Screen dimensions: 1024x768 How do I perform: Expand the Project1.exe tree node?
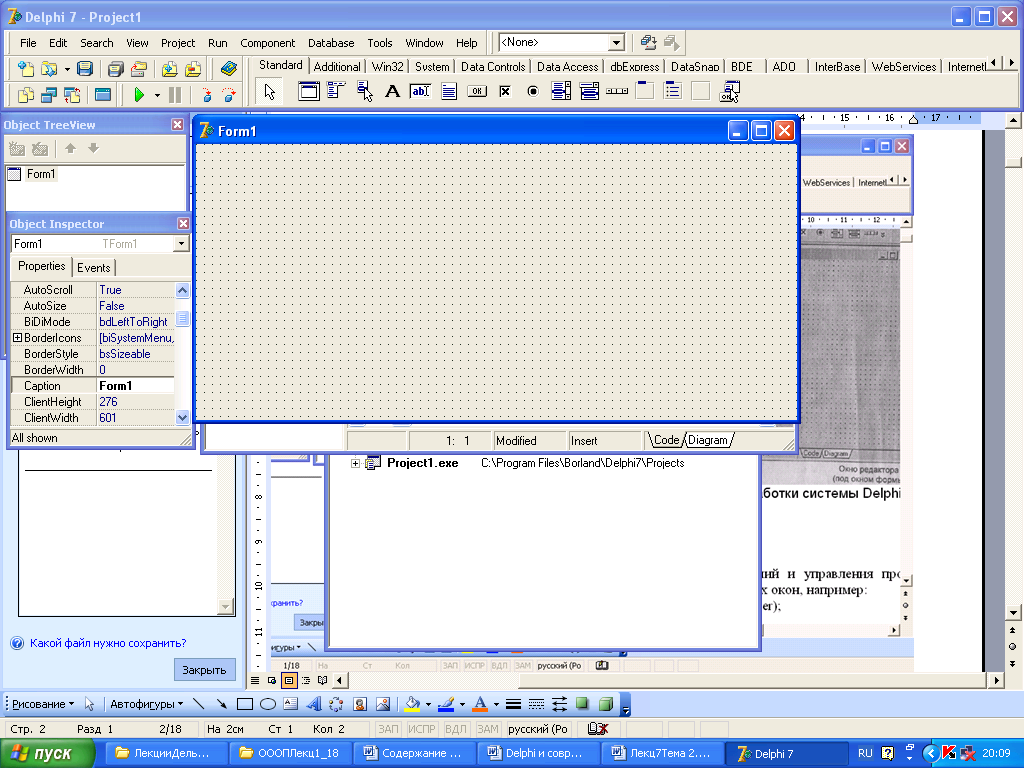[355, 463]
